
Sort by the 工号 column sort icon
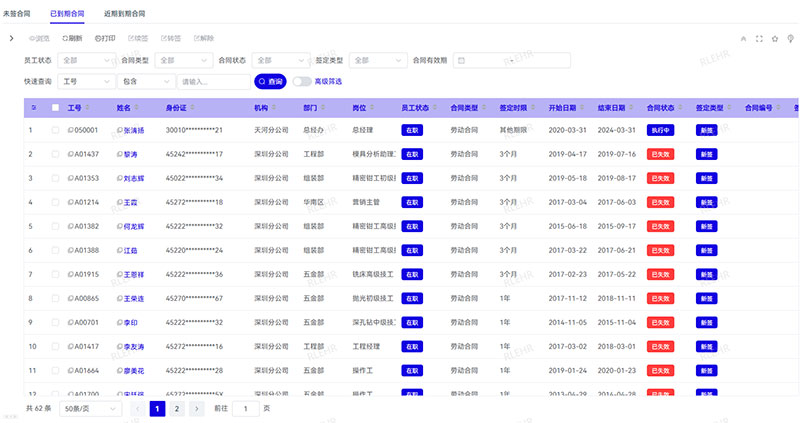(87, 108)
